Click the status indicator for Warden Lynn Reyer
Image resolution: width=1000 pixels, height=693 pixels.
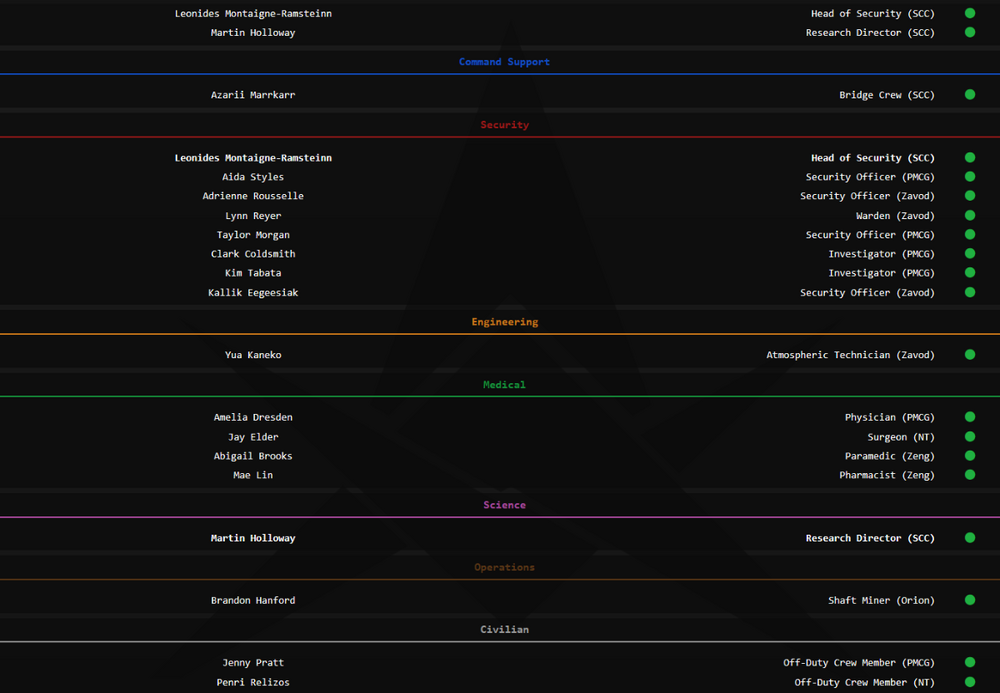tap(969, 216)
